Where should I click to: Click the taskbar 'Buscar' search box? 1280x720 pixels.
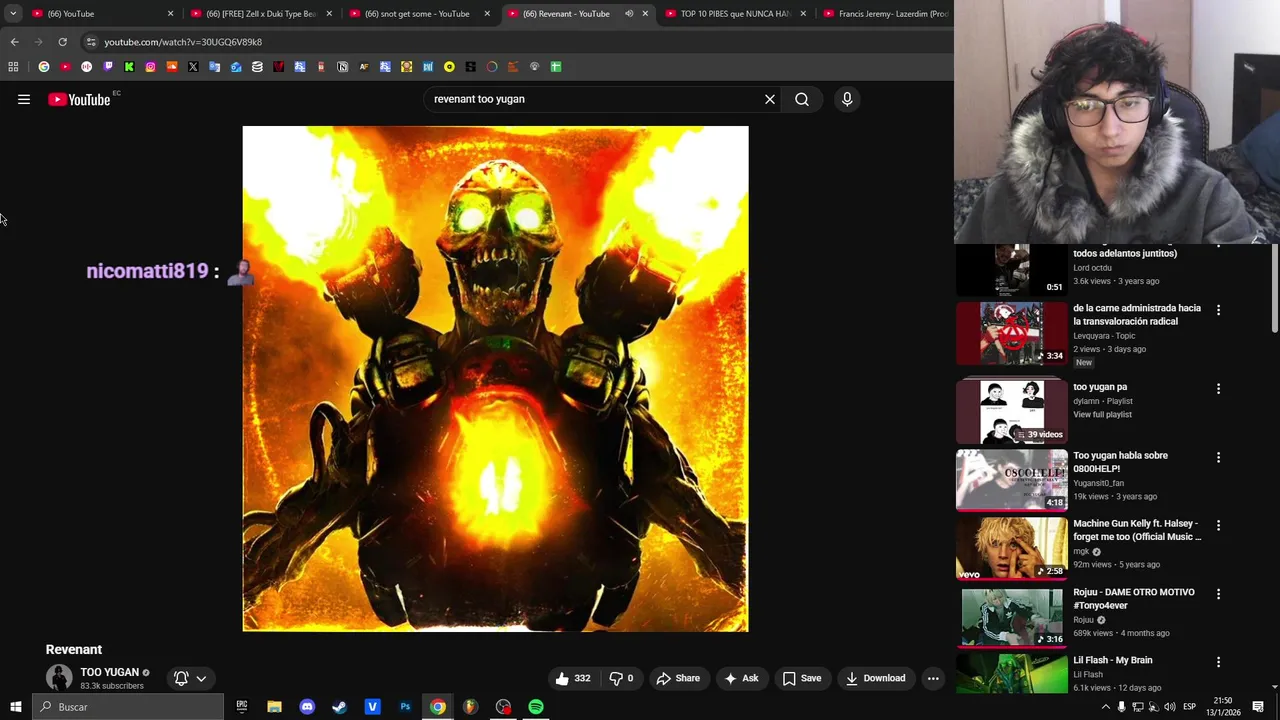pyautogui.click(x=128, y=707)
